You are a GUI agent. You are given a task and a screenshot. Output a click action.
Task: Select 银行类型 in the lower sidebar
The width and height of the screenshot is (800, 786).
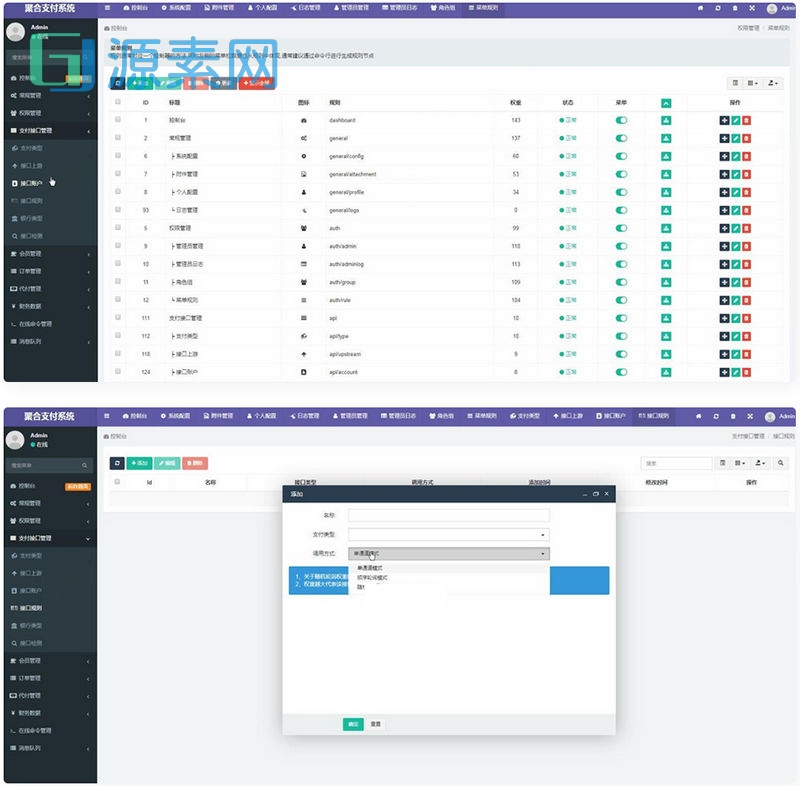pos(31,625)
